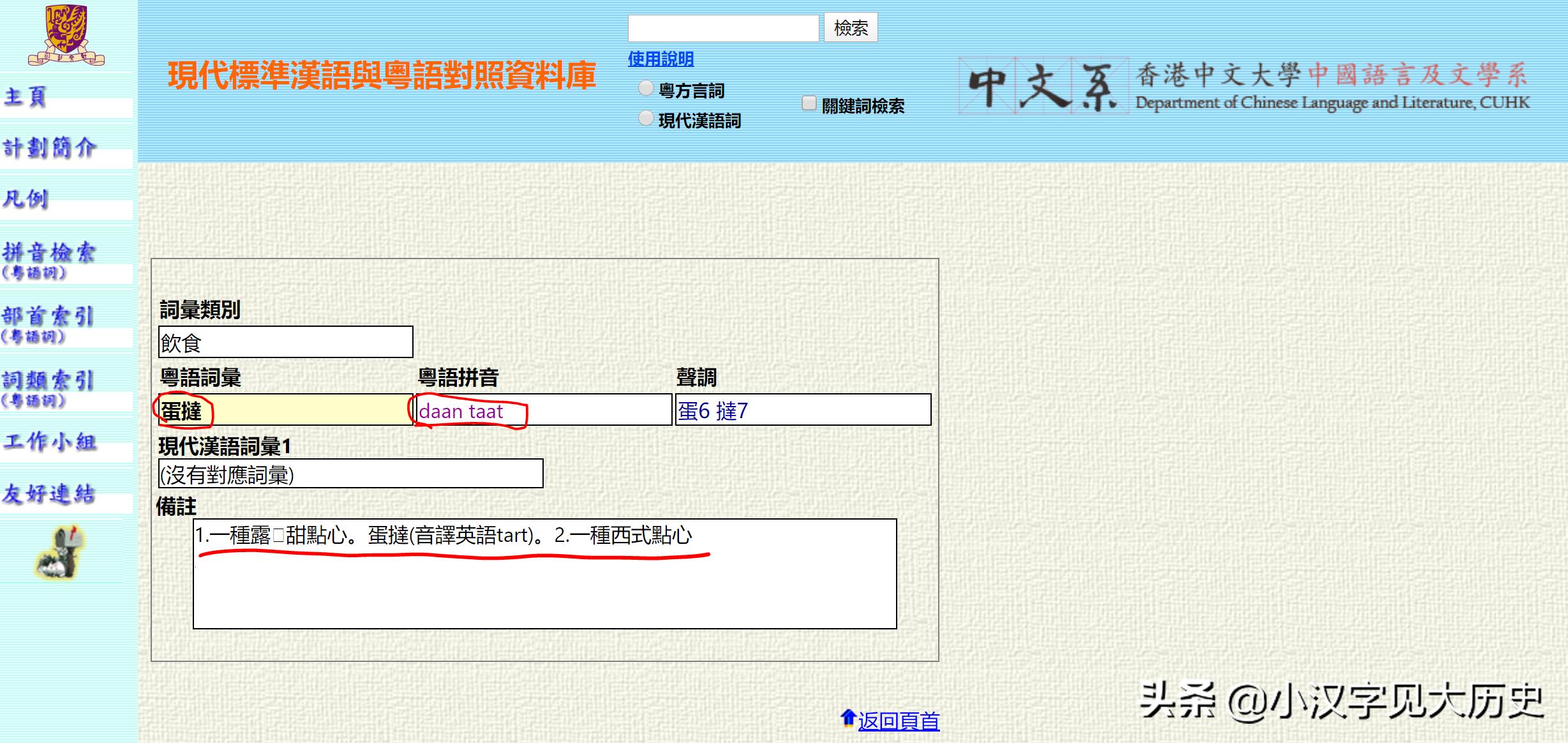The image size is (1568, 743).
Task: Open 詞類索引 in the sidebar
Action: [x=49, y=381]
